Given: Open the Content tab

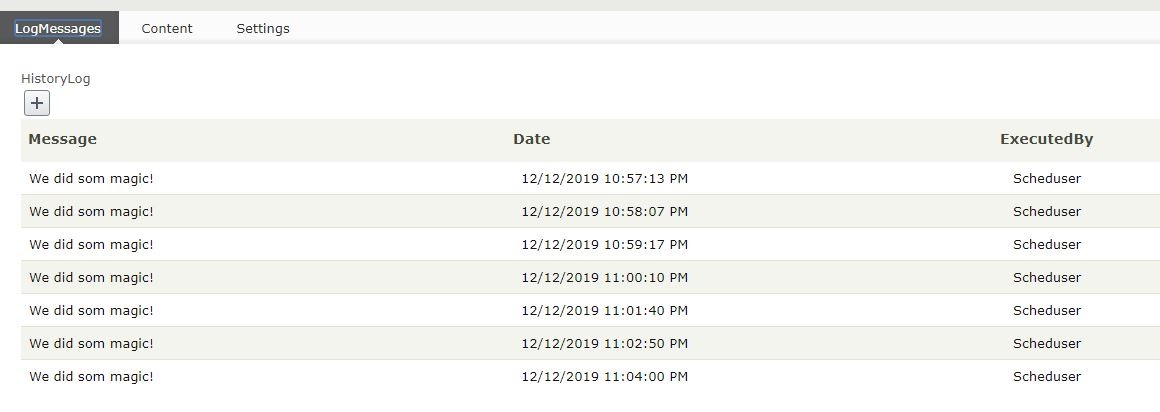Looking at the screenshot, I should (x=167, y=28).
